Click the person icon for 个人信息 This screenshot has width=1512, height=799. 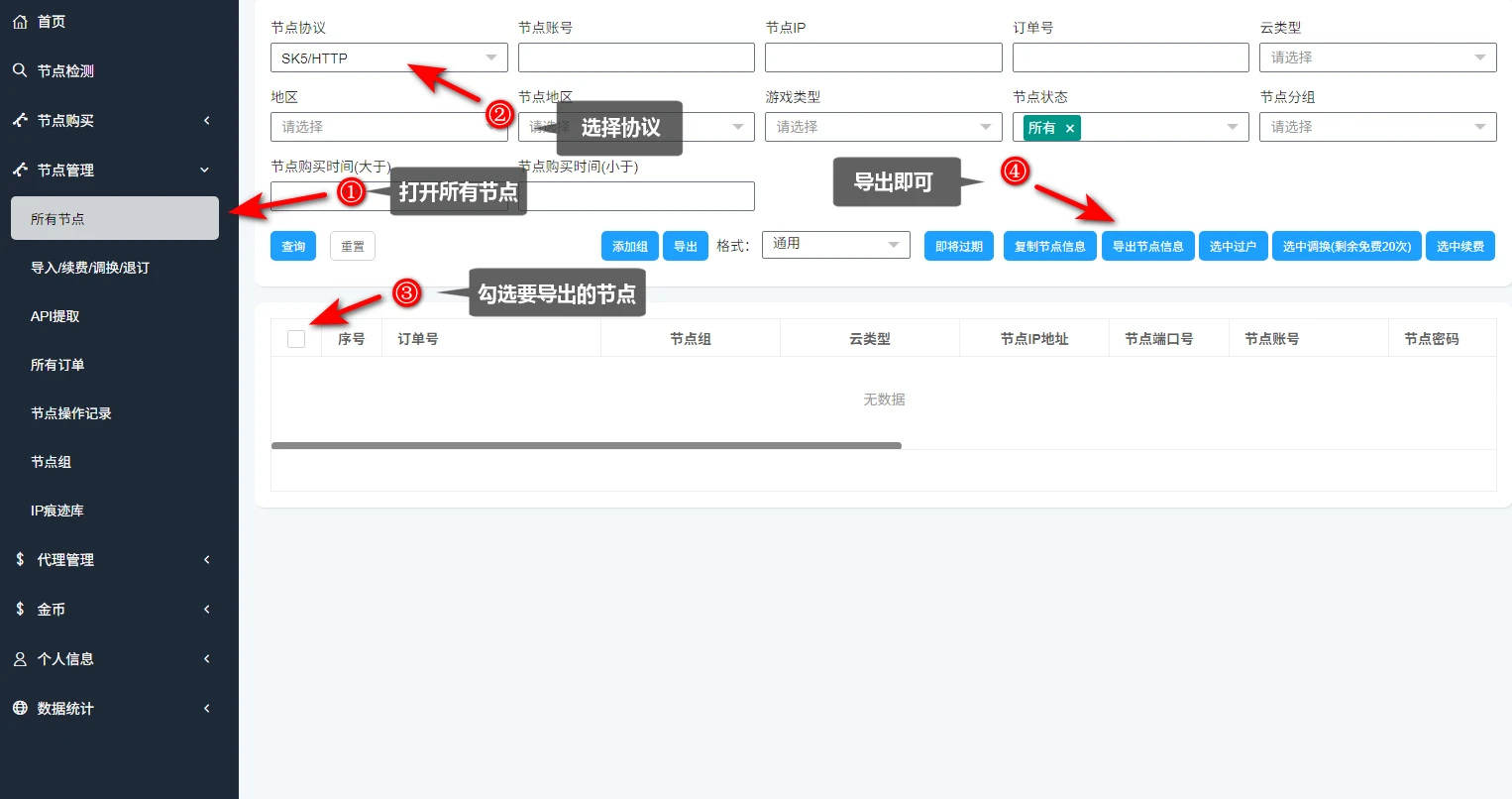pyautogui.click(x=20, y=658)
